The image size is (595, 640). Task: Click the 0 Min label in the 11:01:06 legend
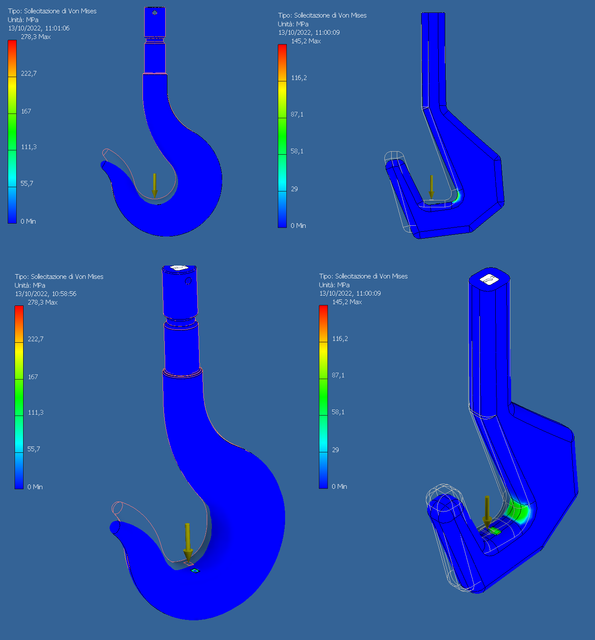coord(28,221)
